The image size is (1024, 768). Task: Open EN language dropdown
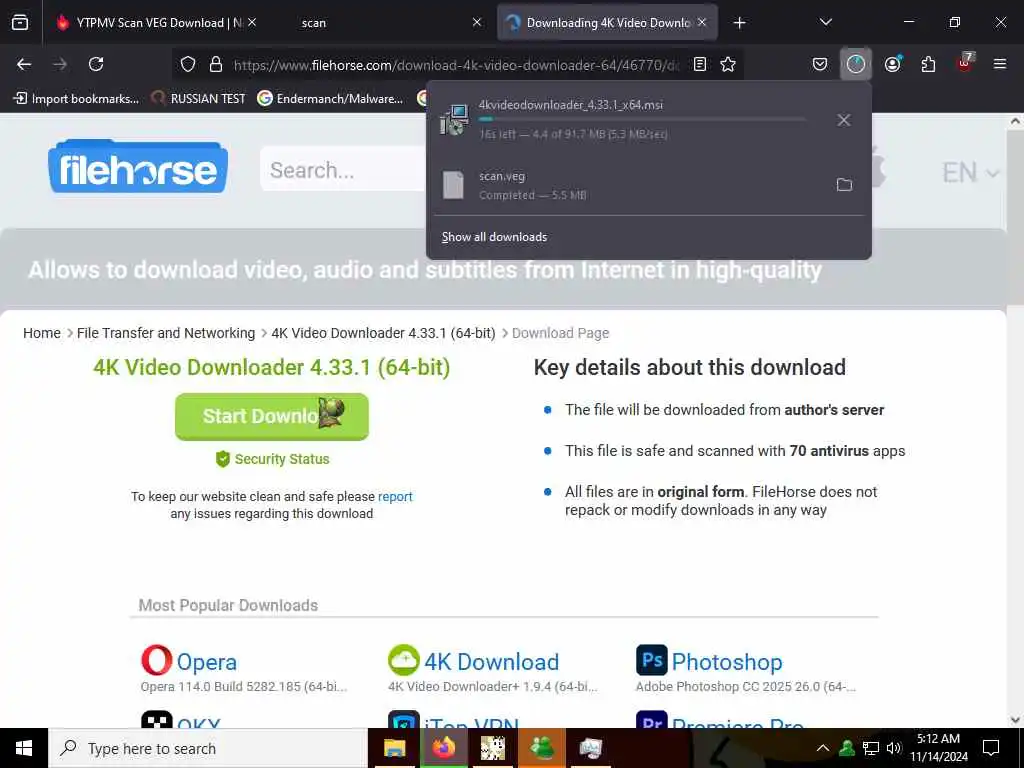click(970, 172)
